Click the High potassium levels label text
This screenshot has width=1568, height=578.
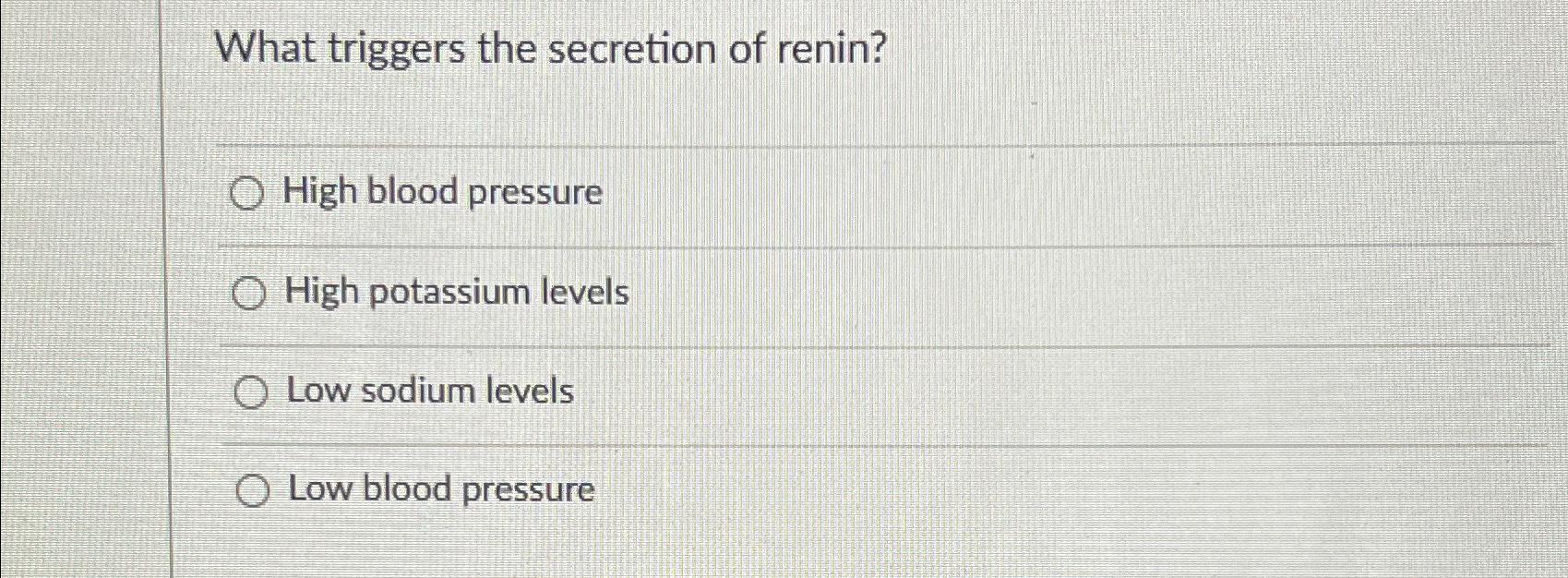click(x=457, y=293)
